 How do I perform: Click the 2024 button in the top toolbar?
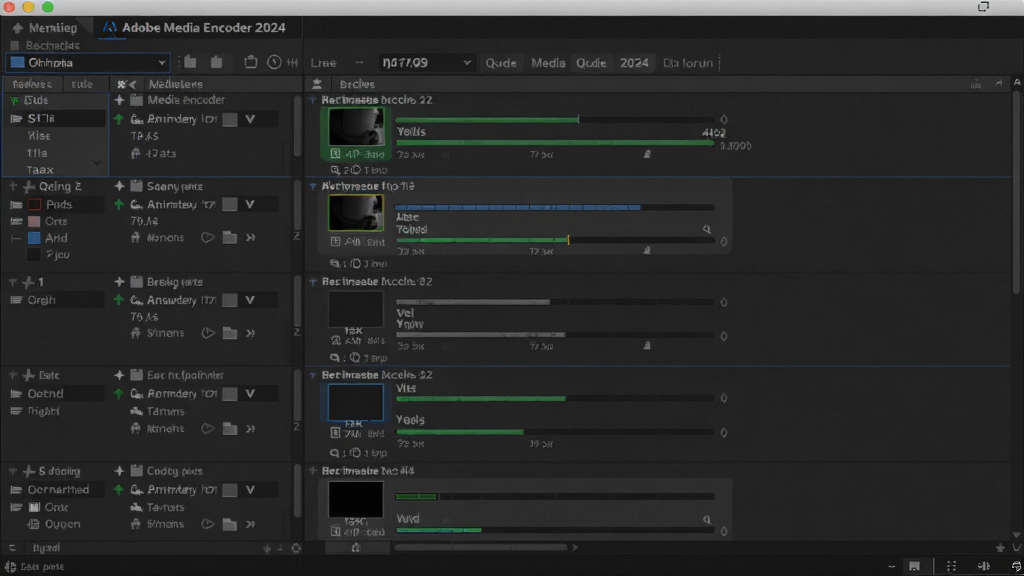(634, 63)
